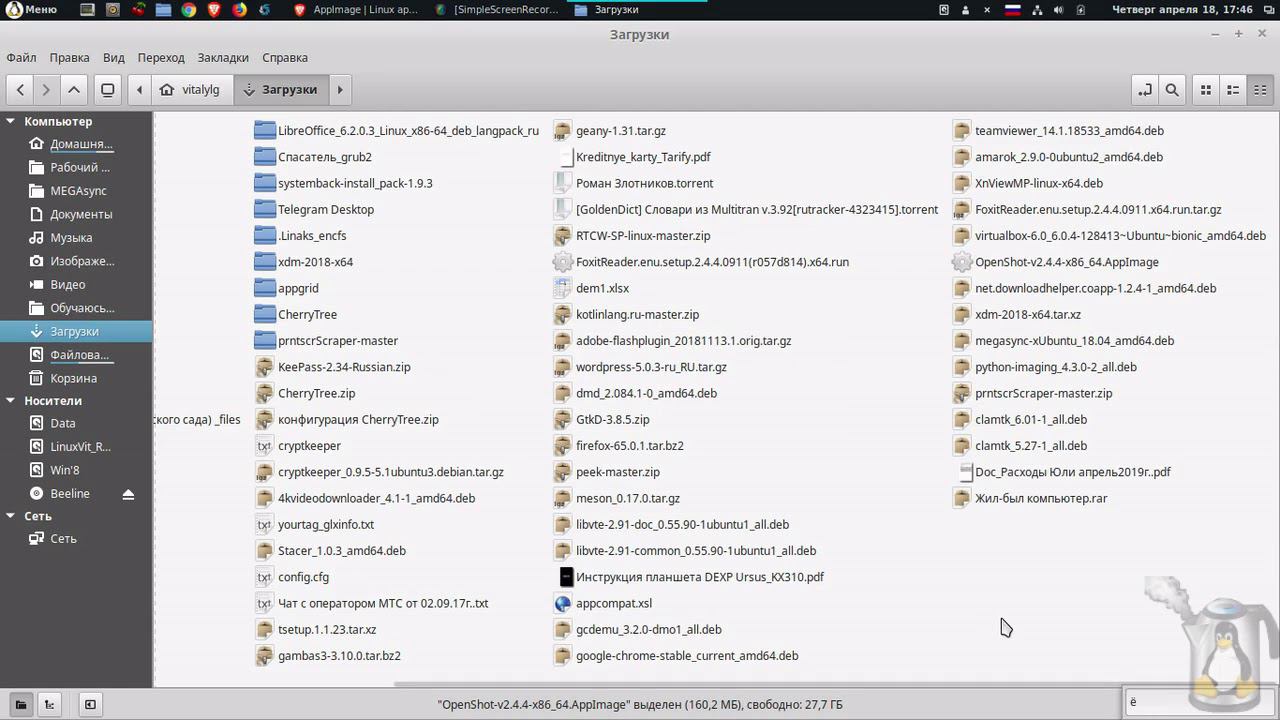The image size is (1280, 720).
Task: Select the DEXP Ursus KX310 PDF icon
Action: pyautogui.click(x=566, y=577)
